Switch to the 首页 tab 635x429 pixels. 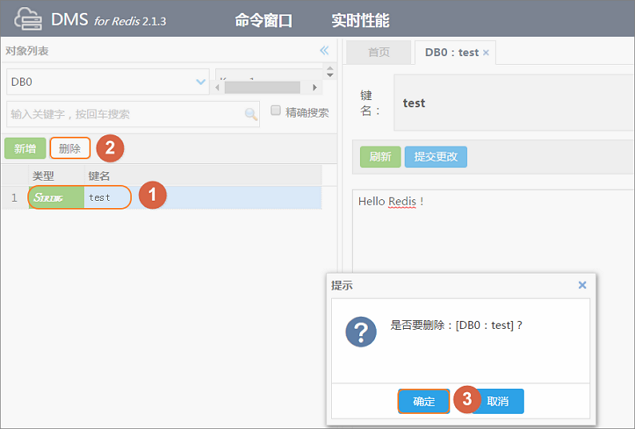[x=379, y=52]
